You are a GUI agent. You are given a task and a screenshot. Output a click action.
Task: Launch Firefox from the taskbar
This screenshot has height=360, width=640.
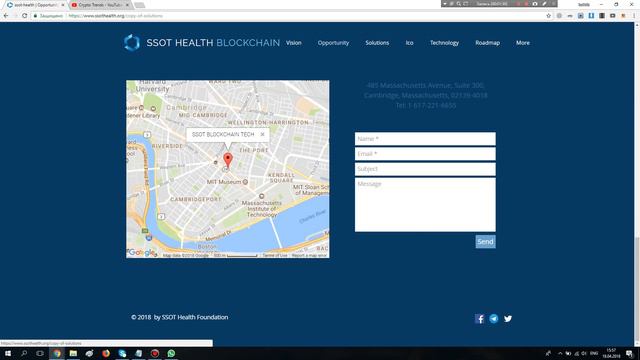point(106,353)
